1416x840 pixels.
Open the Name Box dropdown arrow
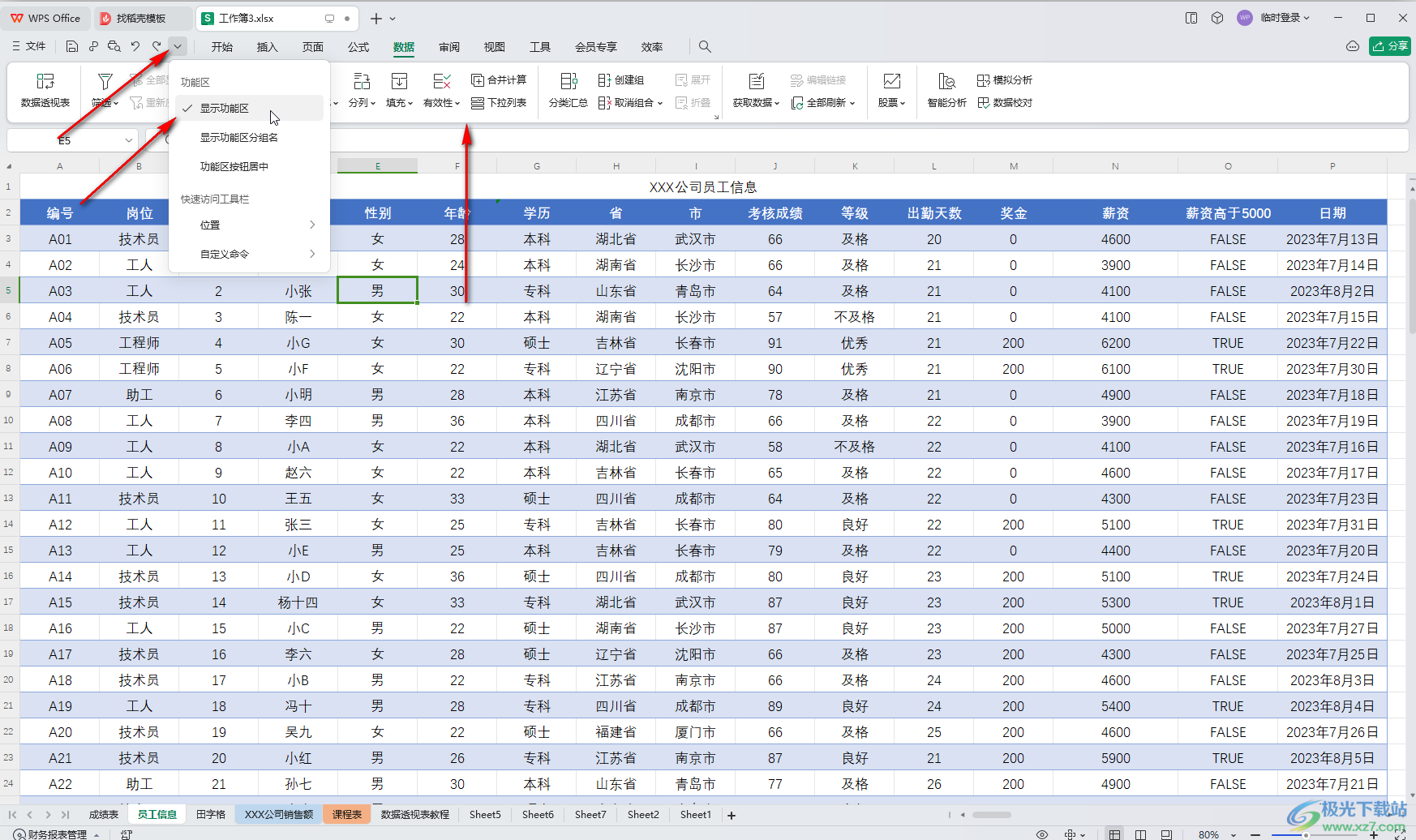pos(128,140)
